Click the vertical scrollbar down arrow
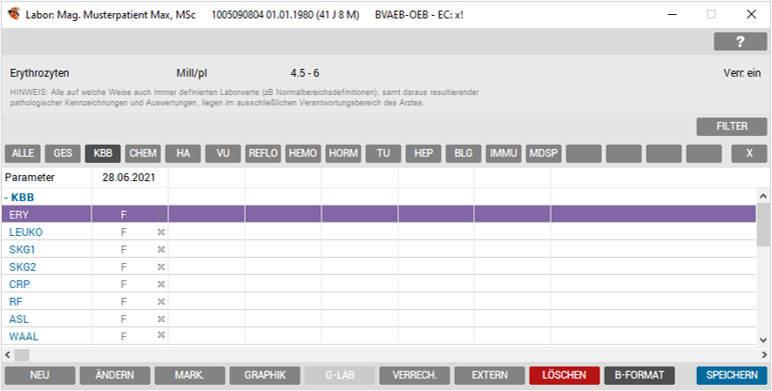The image size is (772, 391). pos(763,340)
